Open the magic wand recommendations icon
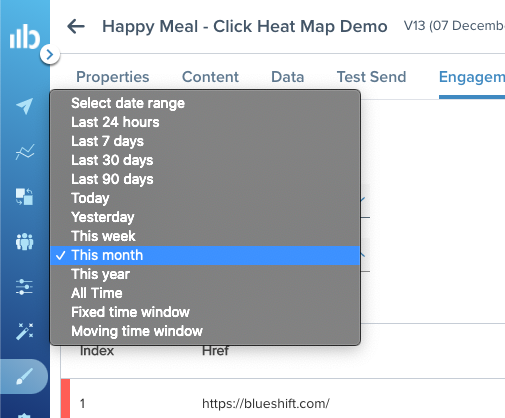This screenshot has height=418, width=505. 24,331
